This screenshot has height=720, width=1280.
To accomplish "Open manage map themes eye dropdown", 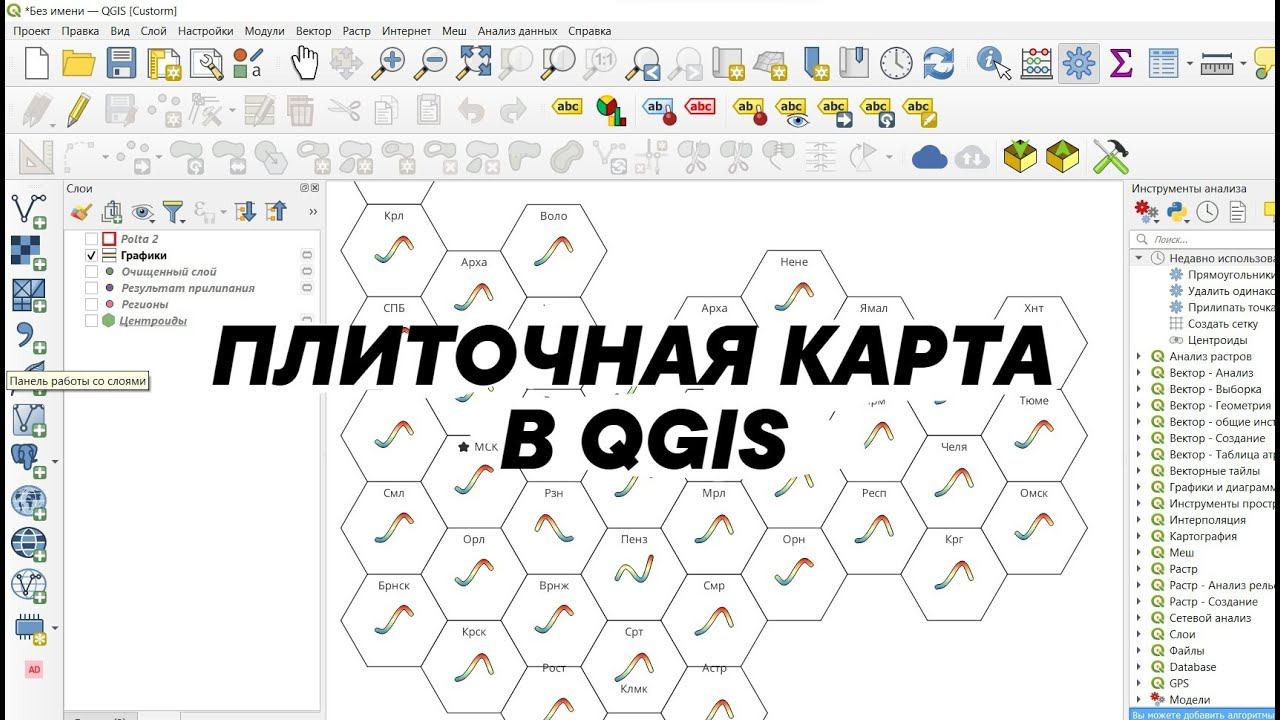I will tap(144, 211).
